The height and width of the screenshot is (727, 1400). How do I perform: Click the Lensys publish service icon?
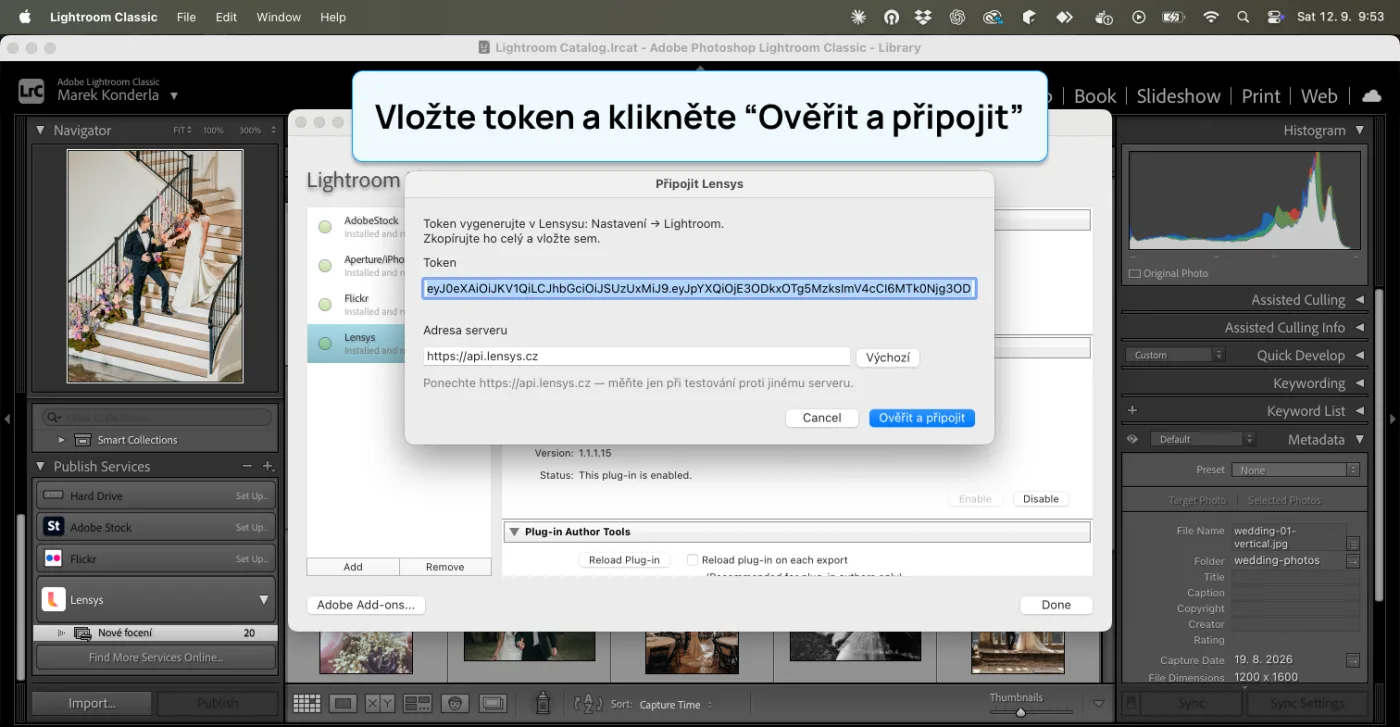point(53,599)
